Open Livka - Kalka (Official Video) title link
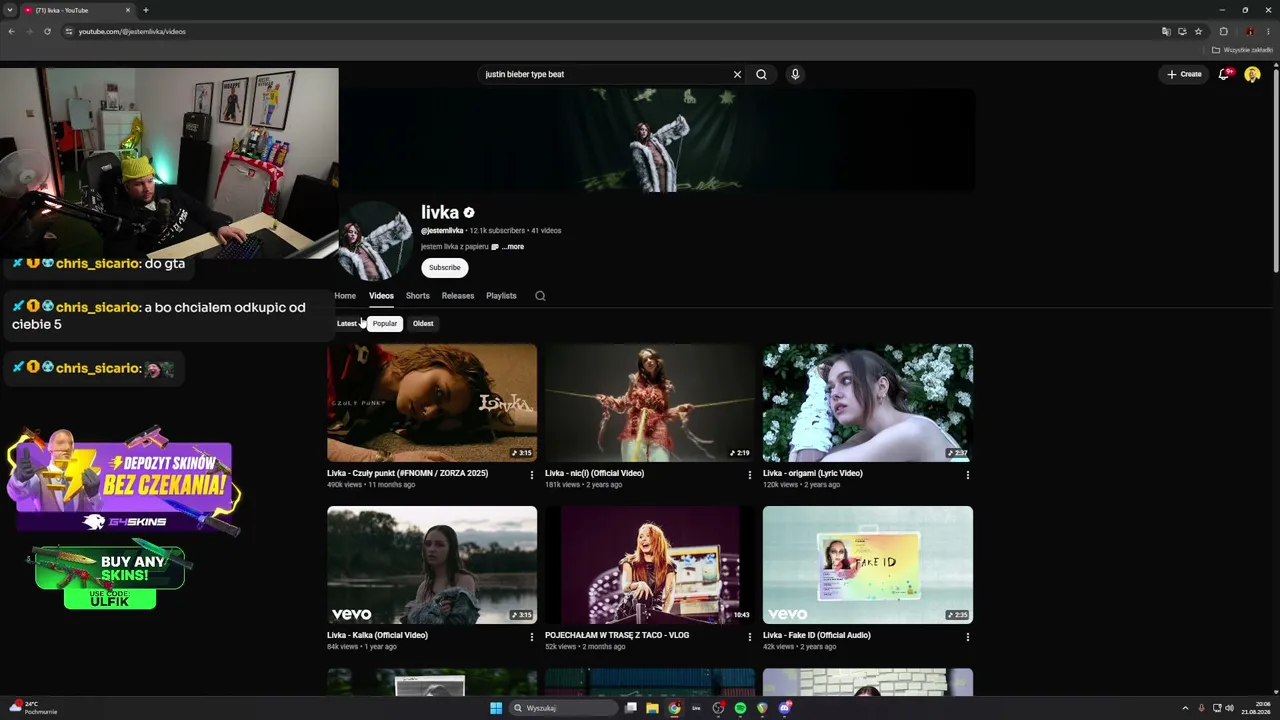Image resolution: width=1280 pixels, height=720 pixels. pyautogui.click(x=377, y=635)
